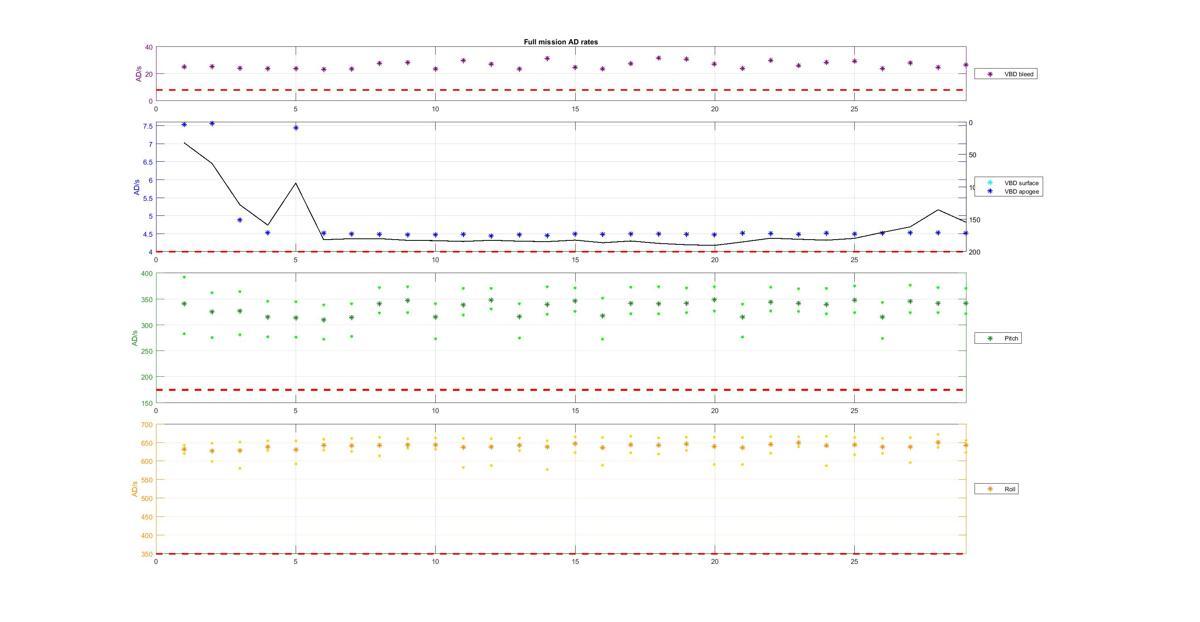Click the y-axis tick '500' on Roll plot
This screenshot has width=1200, height=622.
(x=147, y=499)
